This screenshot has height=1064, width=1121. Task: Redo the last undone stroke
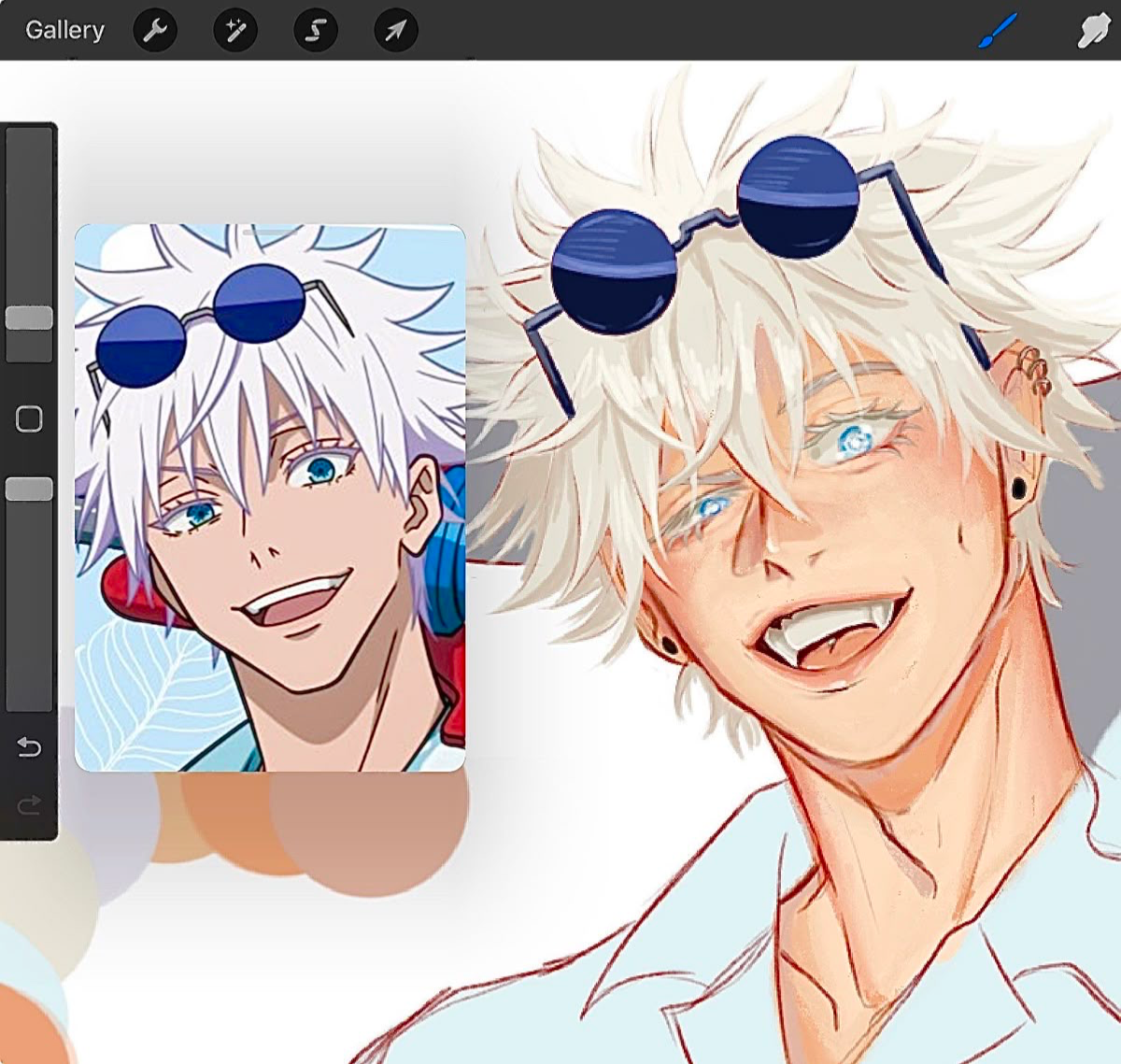29,804
